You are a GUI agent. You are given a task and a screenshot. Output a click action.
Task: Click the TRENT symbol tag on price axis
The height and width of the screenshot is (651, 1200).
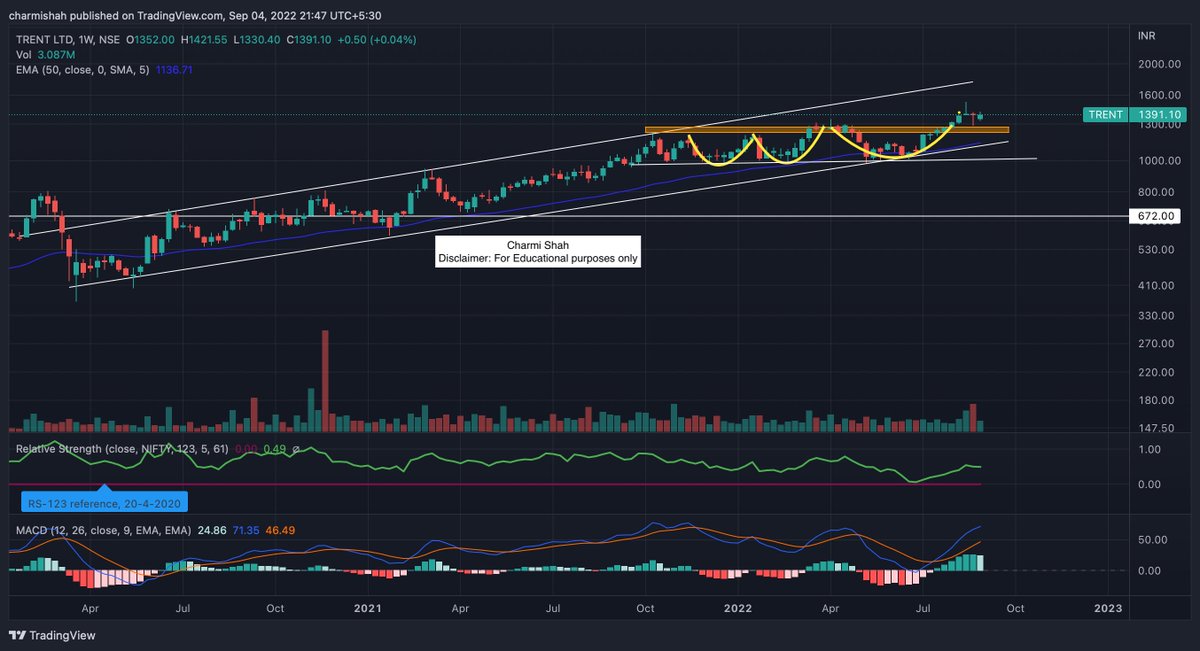[x=1107, y=115]
